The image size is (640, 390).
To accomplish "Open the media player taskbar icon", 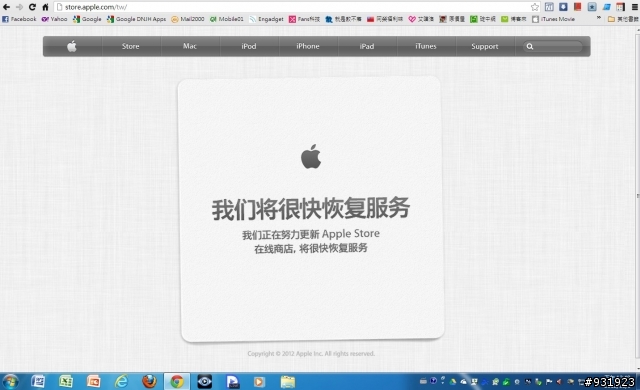I will pos(259,381).
